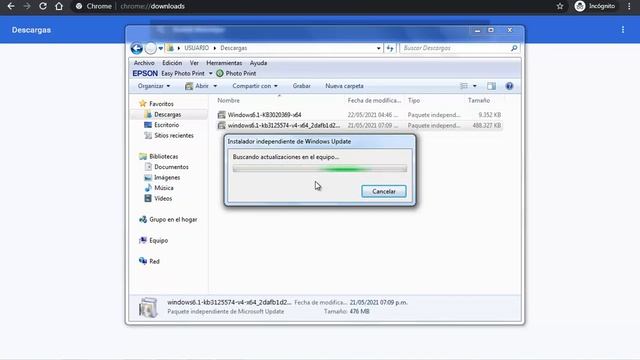Expand address bar history dropdown

pyautogui.click(x=378, y=48)
